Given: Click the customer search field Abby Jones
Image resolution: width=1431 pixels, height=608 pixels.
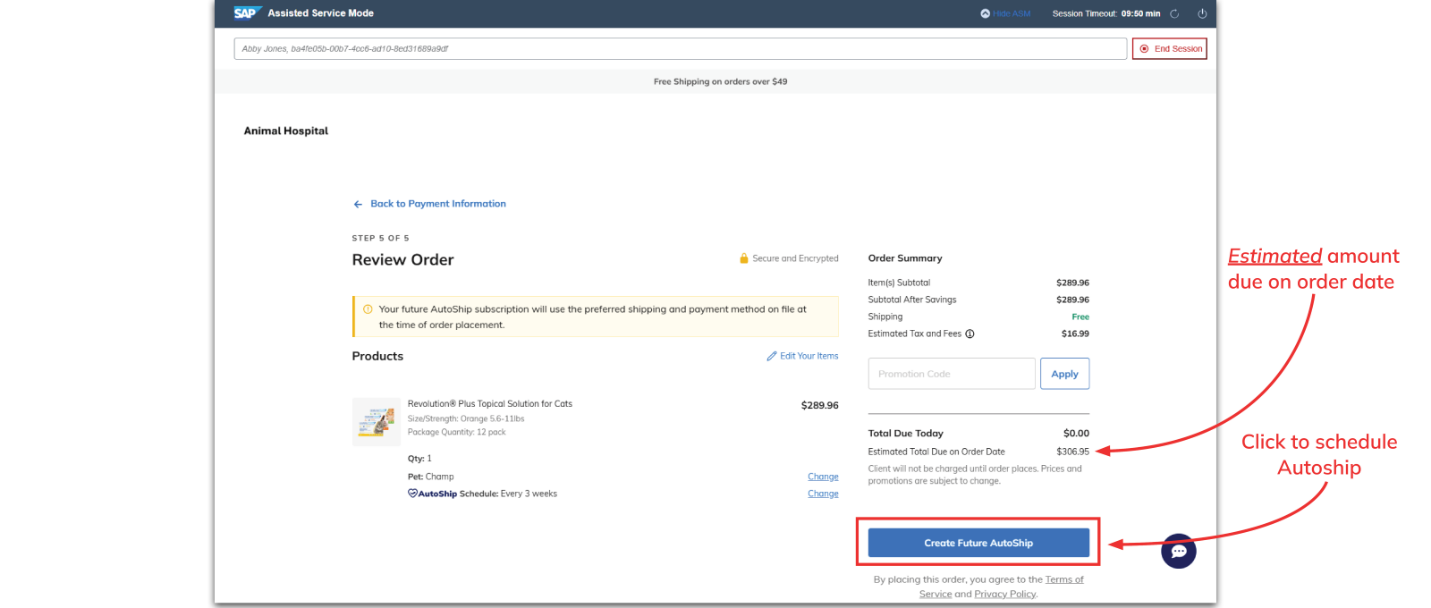Looking at the screenshot, I should coord(680,49).
